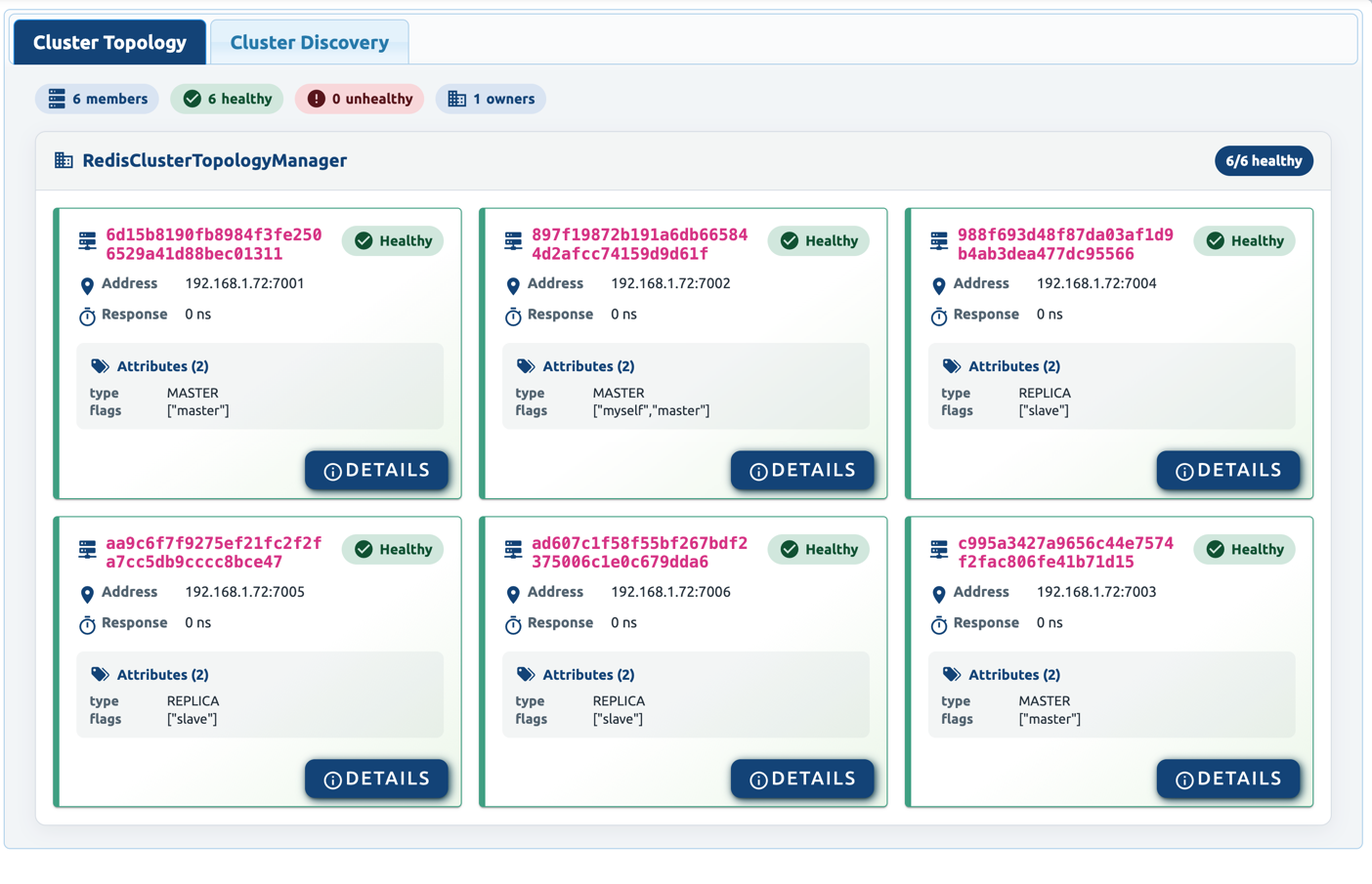Click Healthy status badge on node aa9c6f7f927
This screenshot has height=884, width=1372.
point(393,550)
